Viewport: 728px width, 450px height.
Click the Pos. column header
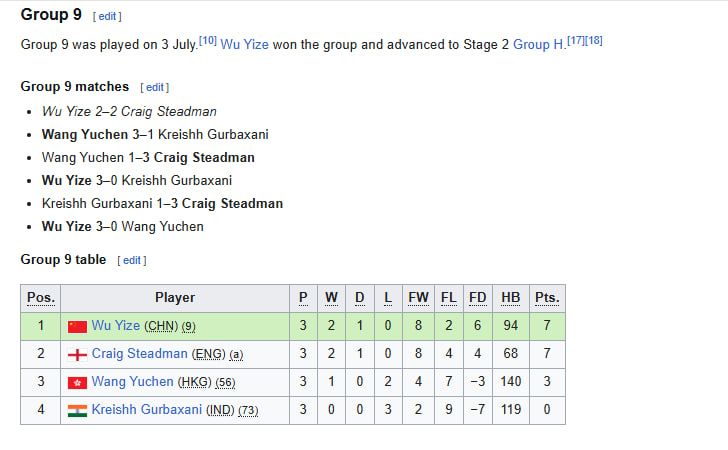click(x=41, y=298)
